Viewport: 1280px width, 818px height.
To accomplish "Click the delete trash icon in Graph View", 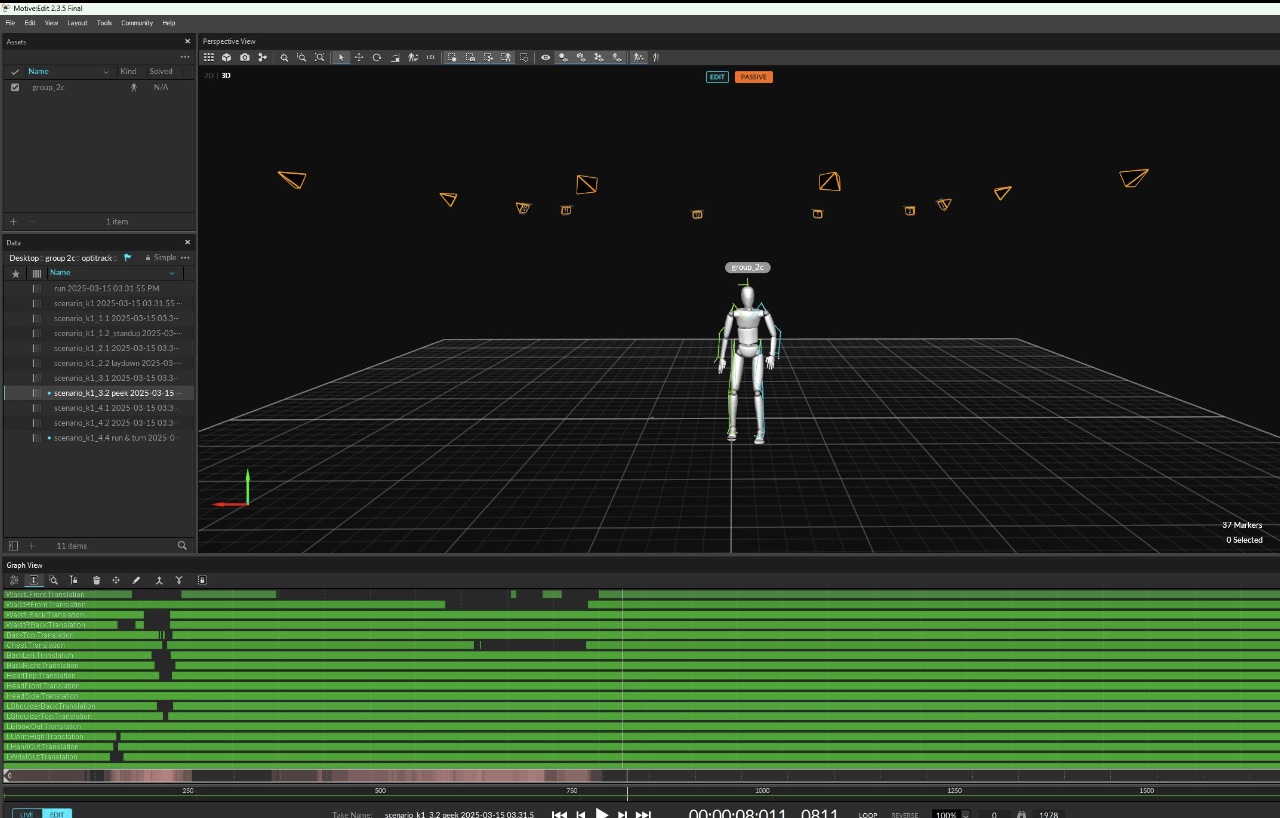I will 97,580.
